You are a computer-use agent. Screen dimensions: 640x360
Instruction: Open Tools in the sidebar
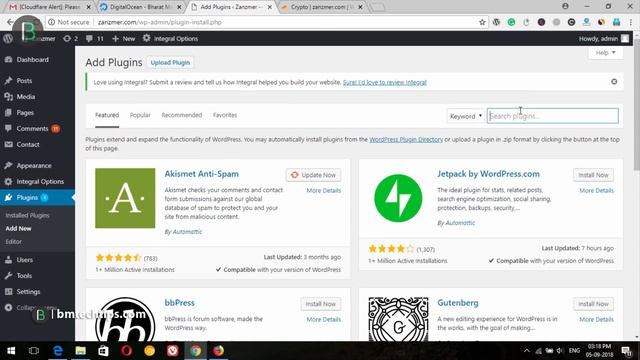[24, 276]
